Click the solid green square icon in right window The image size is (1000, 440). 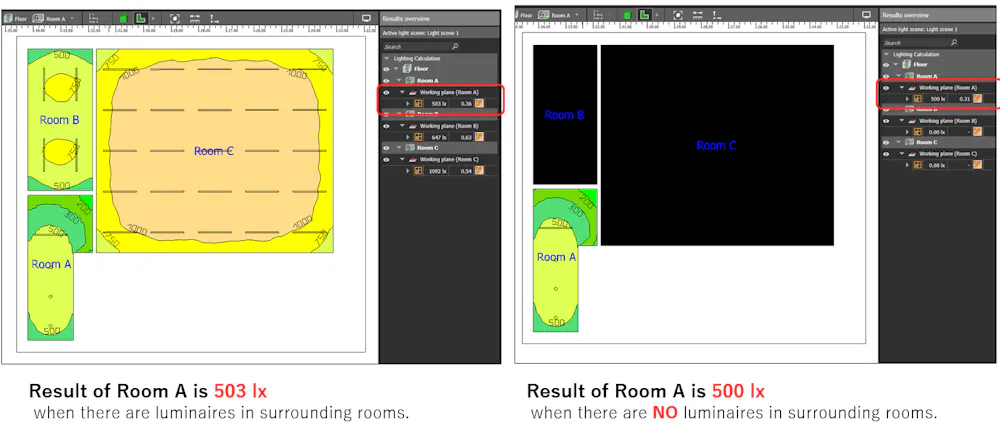tap(628, 15)
